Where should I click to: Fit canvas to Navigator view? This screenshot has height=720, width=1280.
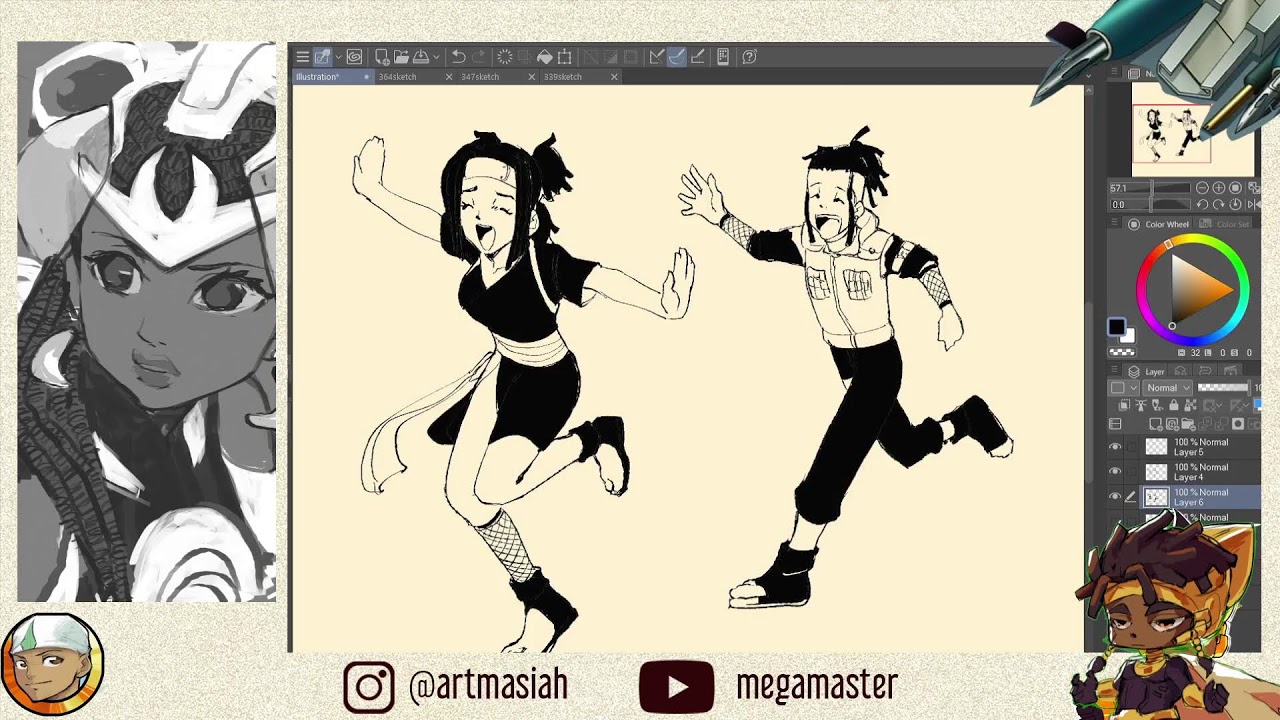tap(1253, 188)
